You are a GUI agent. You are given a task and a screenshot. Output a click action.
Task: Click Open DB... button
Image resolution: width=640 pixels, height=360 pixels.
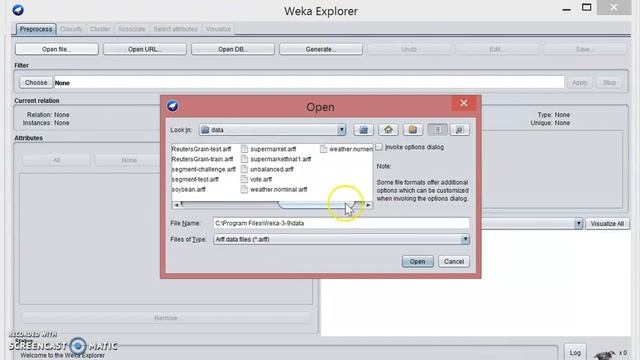(233, 49)
